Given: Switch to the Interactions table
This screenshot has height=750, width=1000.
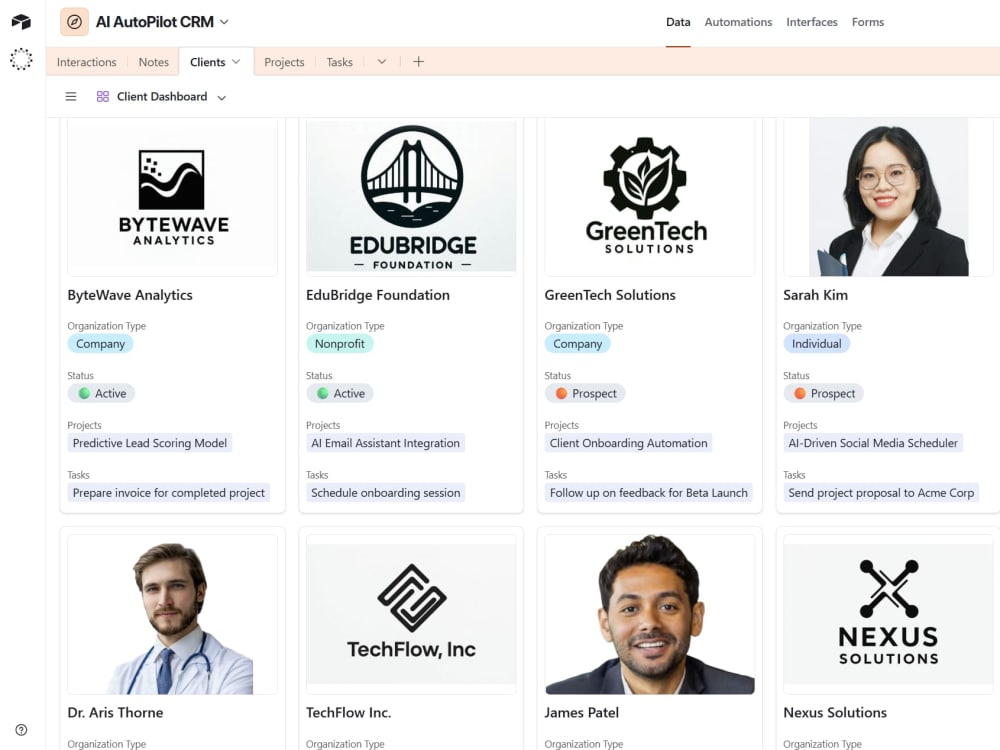Looking at the screenshot, I should coord(87,62).
